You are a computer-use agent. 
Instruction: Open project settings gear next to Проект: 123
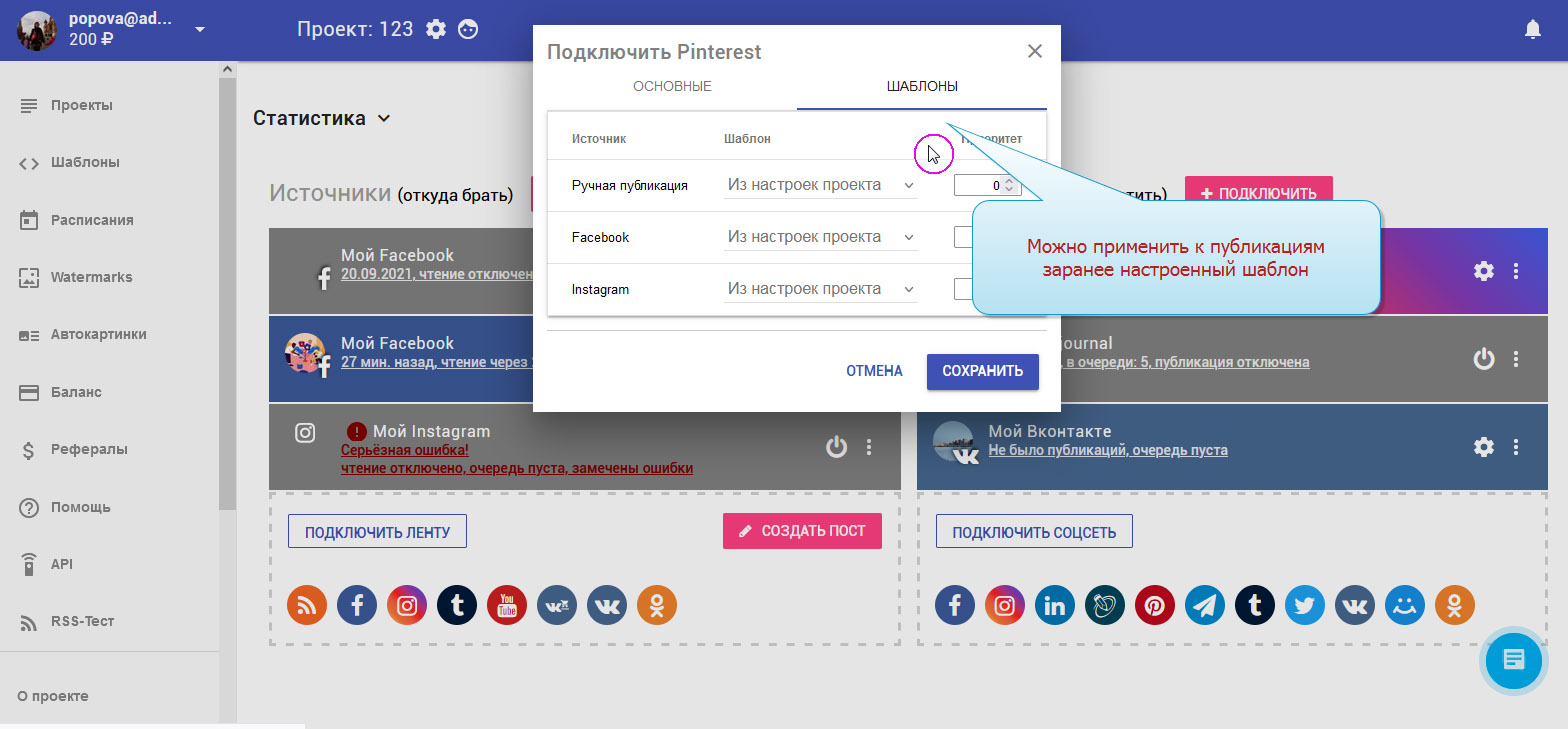436,29
